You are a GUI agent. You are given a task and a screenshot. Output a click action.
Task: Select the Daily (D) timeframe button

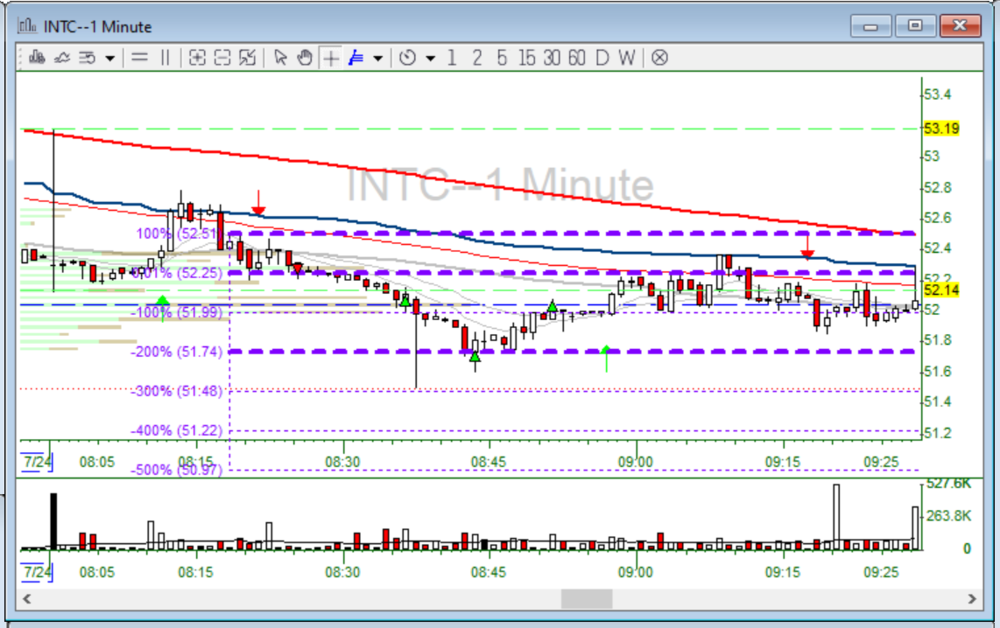[x=601, y=58]
